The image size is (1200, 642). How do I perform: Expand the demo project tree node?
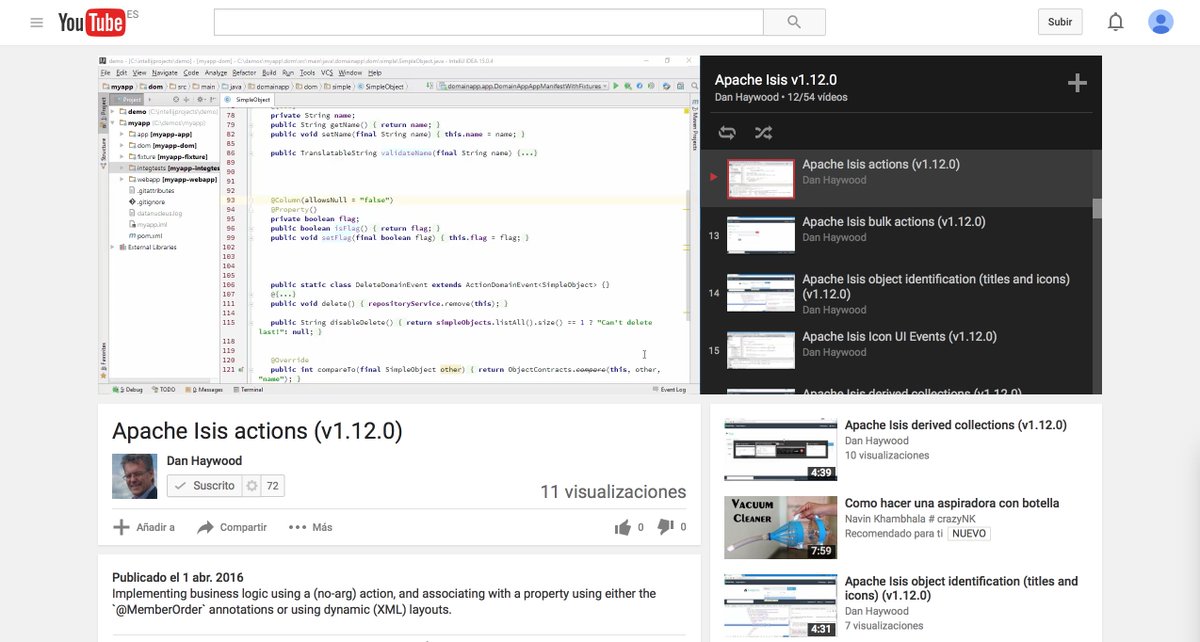(x=113, y=112)
